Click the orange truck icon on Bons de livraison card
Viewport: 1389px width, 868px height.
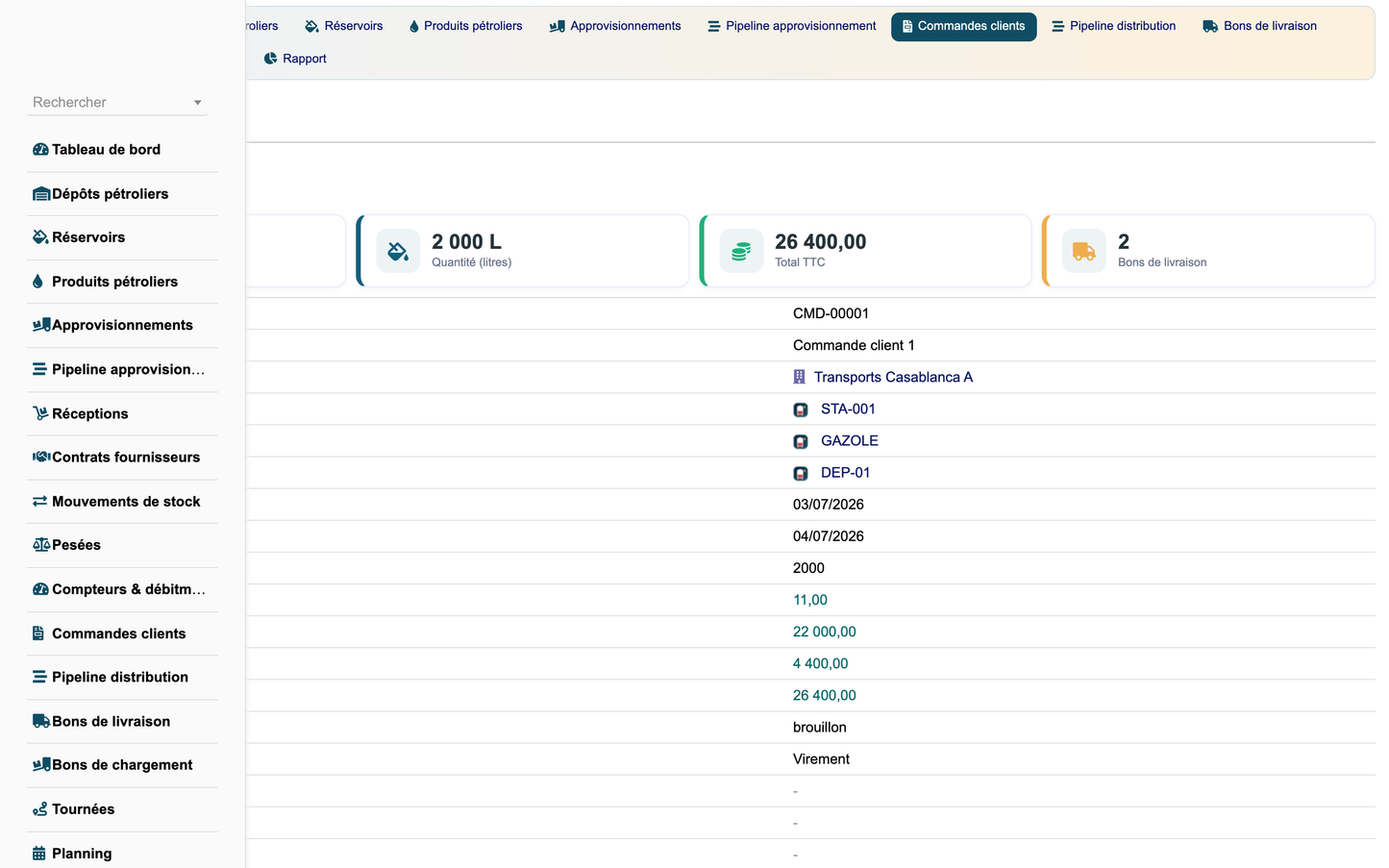[x=1083, y=252]
